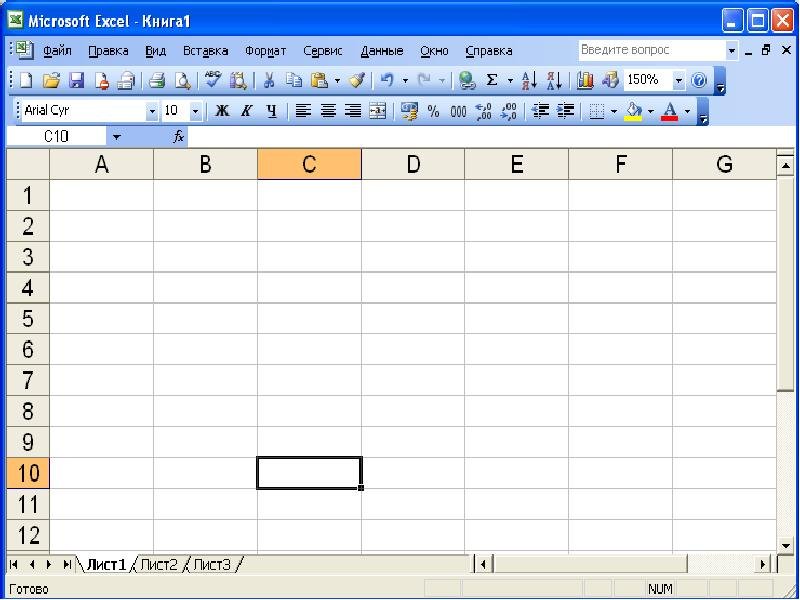
Task: Open the font size 10 dropdown
Action: [x=195, y=111]
